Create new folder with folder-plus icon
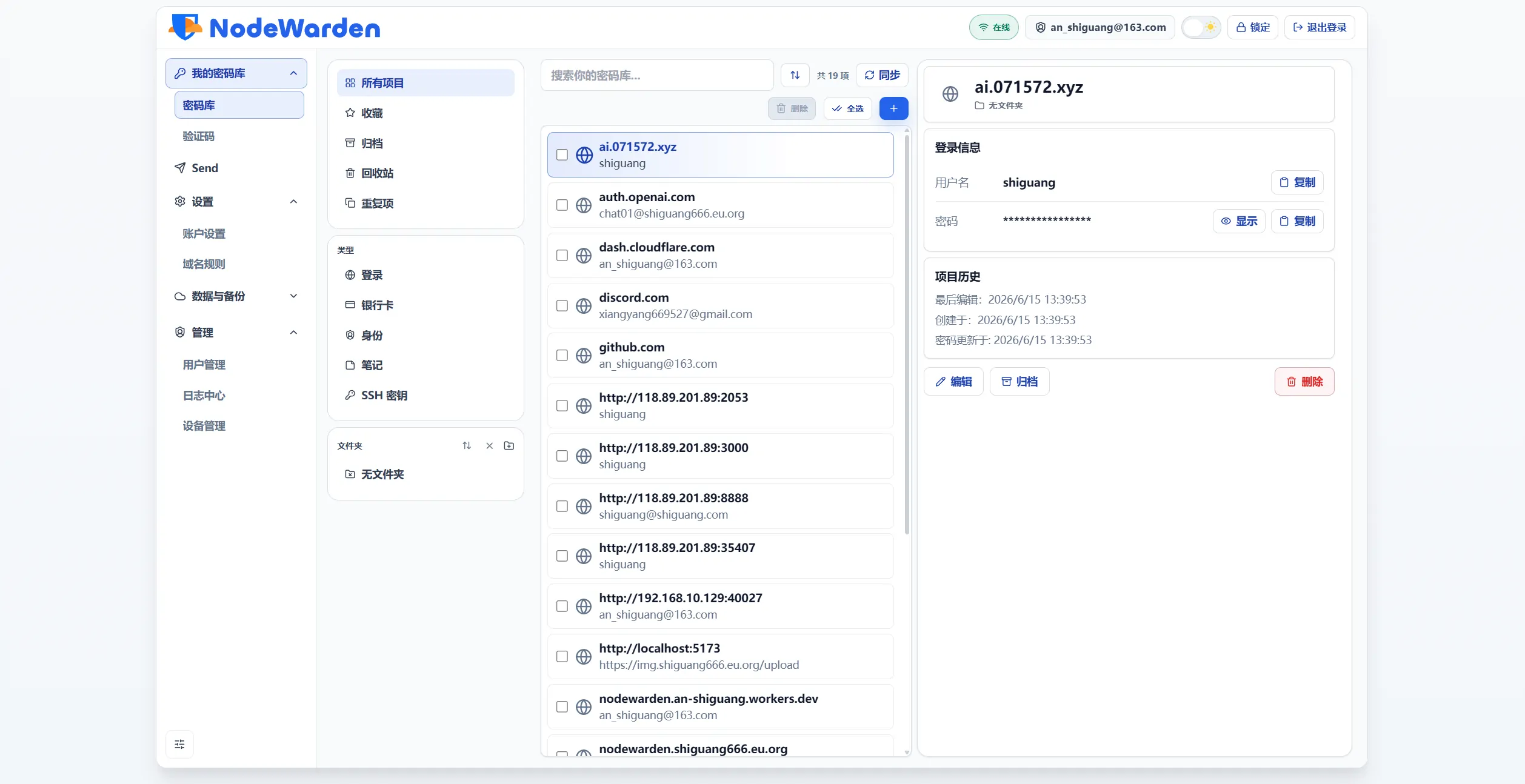 coord(509,446)
